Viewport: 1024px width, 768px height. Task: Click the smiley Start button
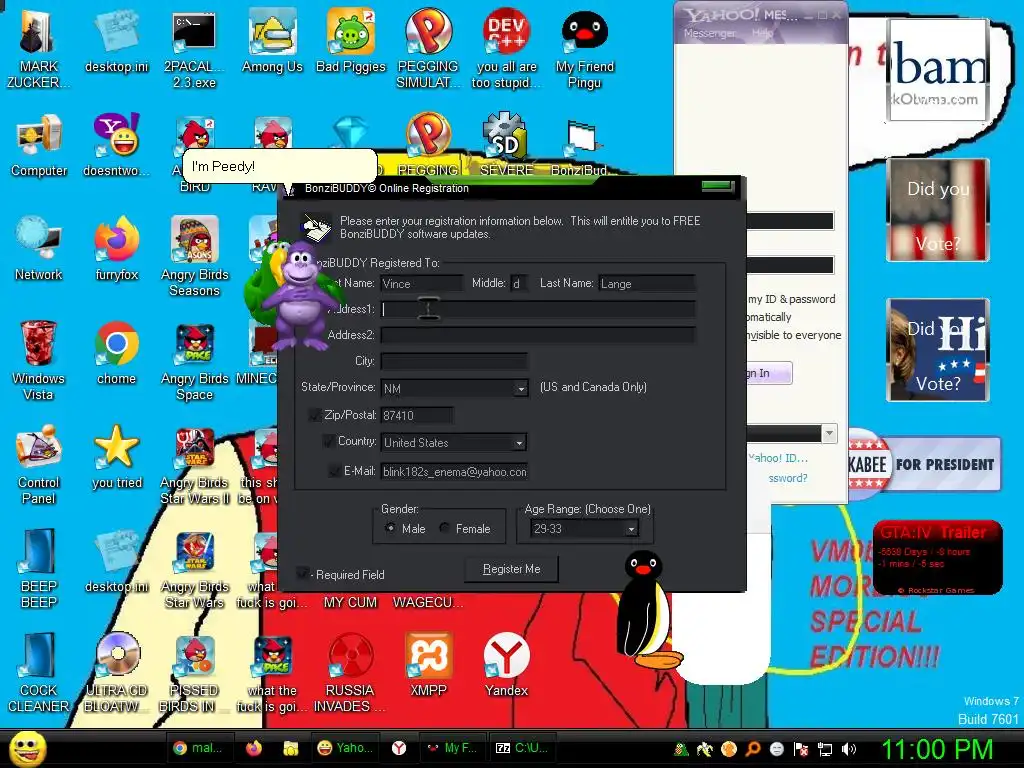tap(27, 748)
